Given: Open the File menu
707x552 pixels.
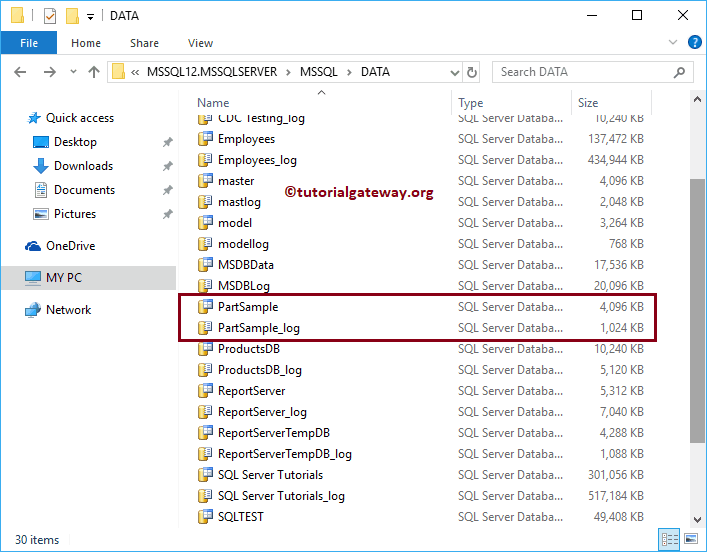Looking at the screenshot, I should (29, 43).
